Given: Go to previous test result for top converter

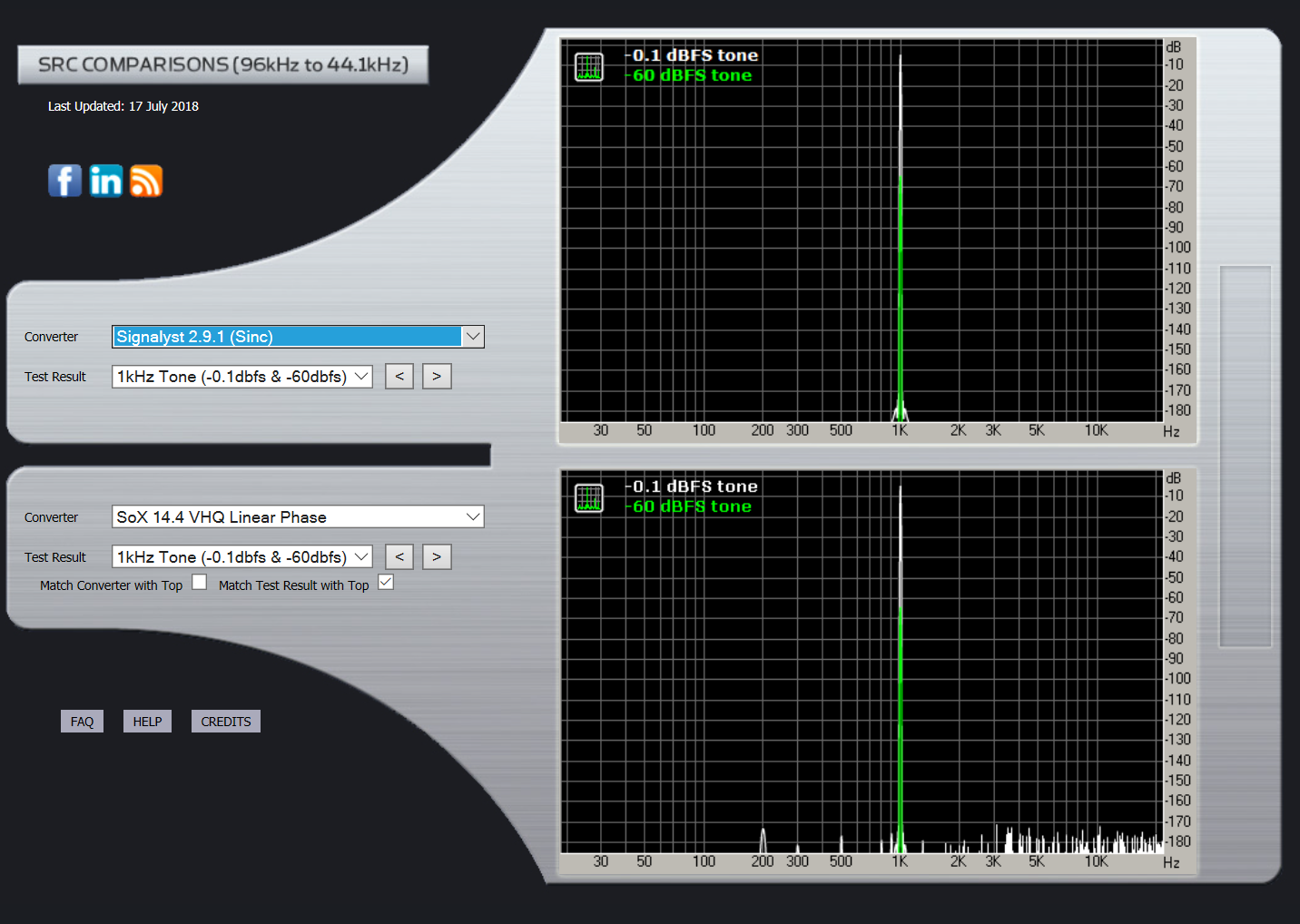Looking at the screenshot, I should (x=399, y=377).
